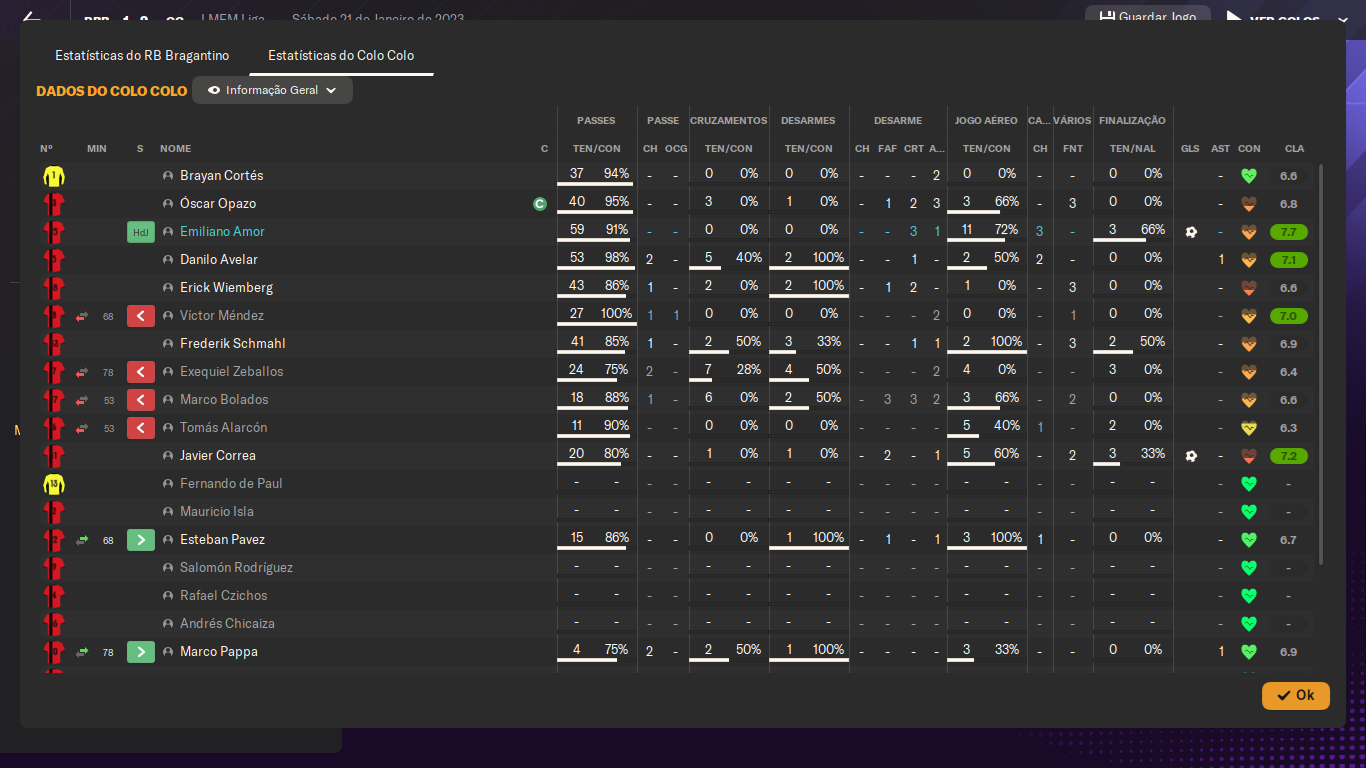
Task: Sort by the CON column header
Action: click(x=1249, y=149)
